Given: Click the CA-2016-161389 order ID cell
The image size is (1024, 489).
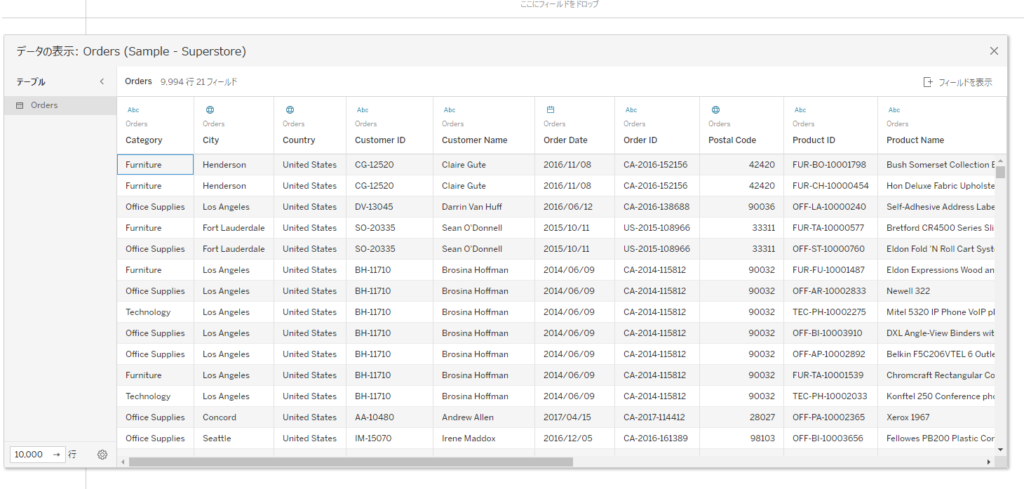Looking at the screenshot, I should [x=657, y=438].
